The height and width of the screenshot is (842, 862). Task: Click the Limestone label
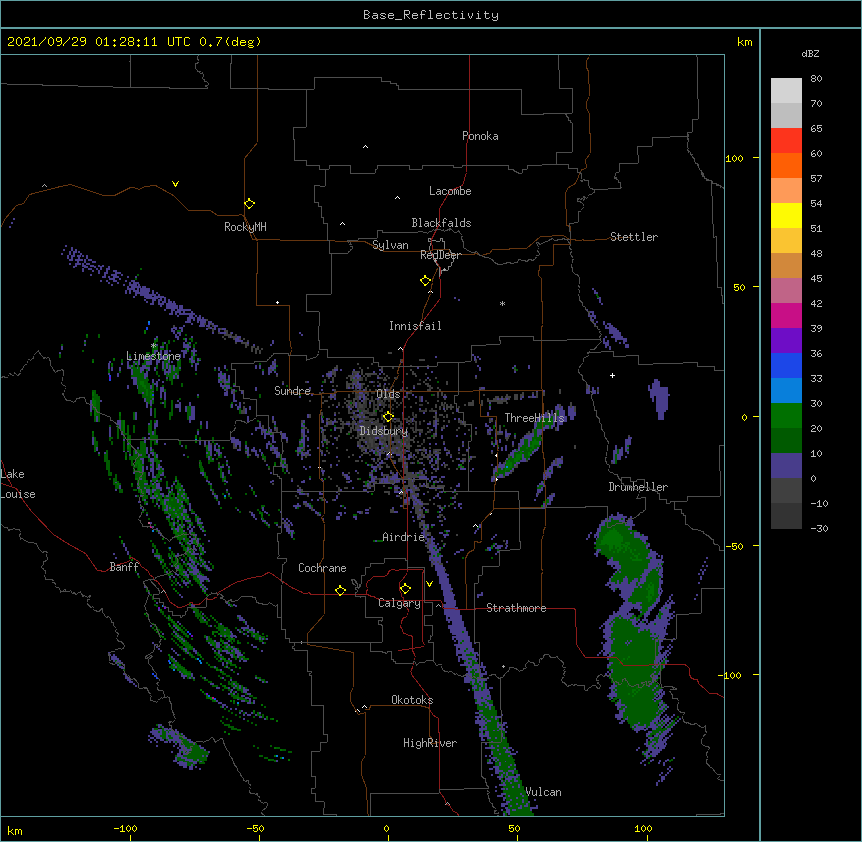pyautogui.click(x=153, y=356)
